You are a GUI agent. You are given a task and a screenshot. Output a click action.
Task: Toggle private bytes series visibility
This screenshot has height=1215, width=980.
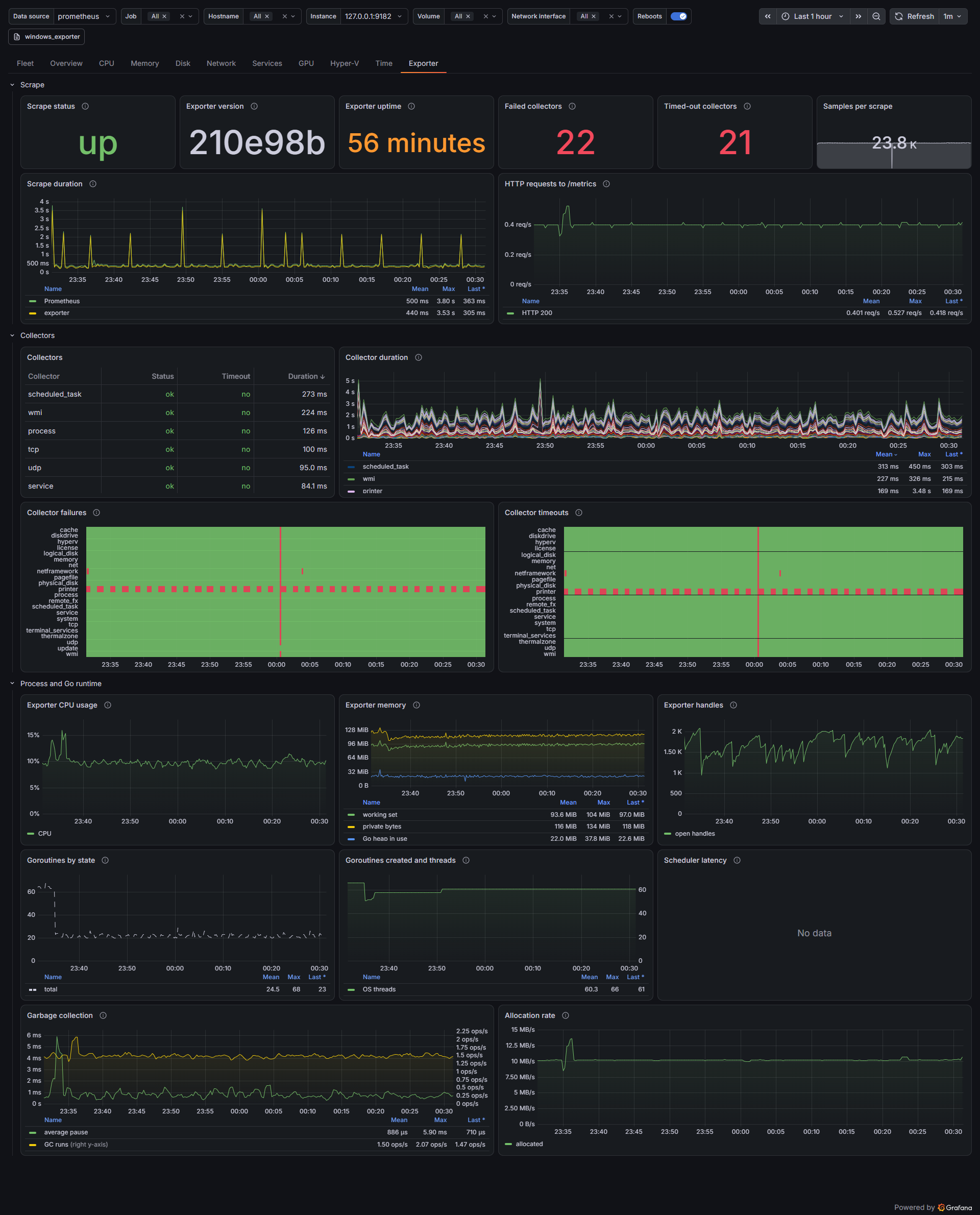(382, 827)
